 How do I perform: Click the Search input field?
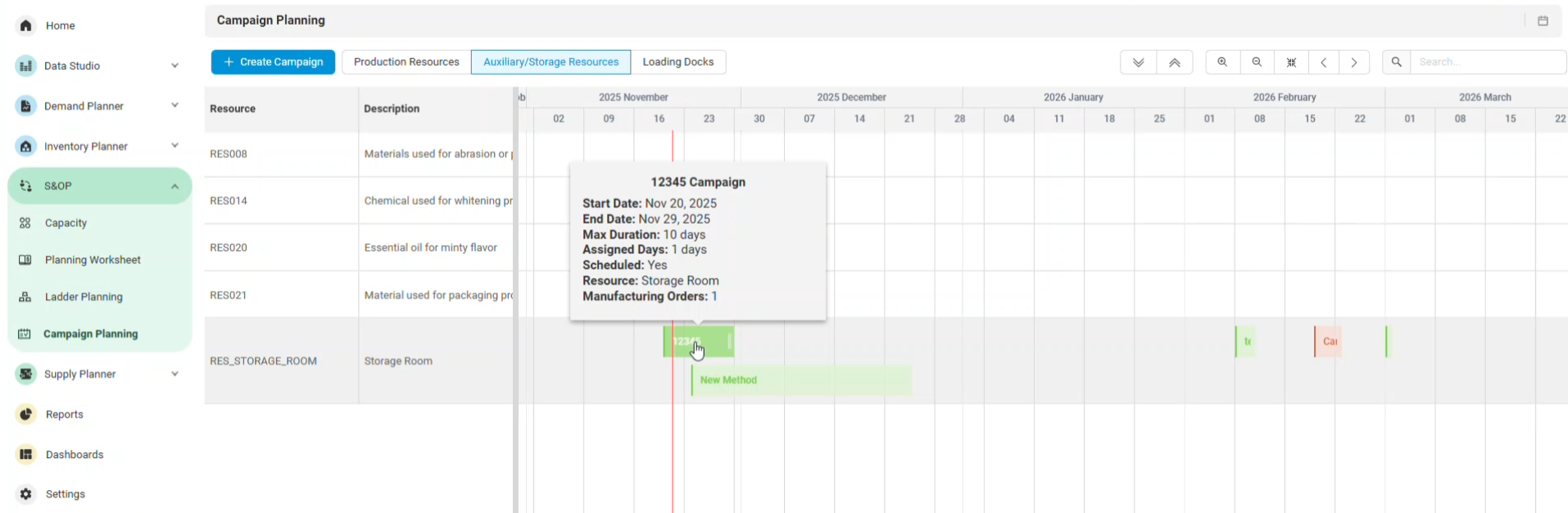[x=1488, y=62]
